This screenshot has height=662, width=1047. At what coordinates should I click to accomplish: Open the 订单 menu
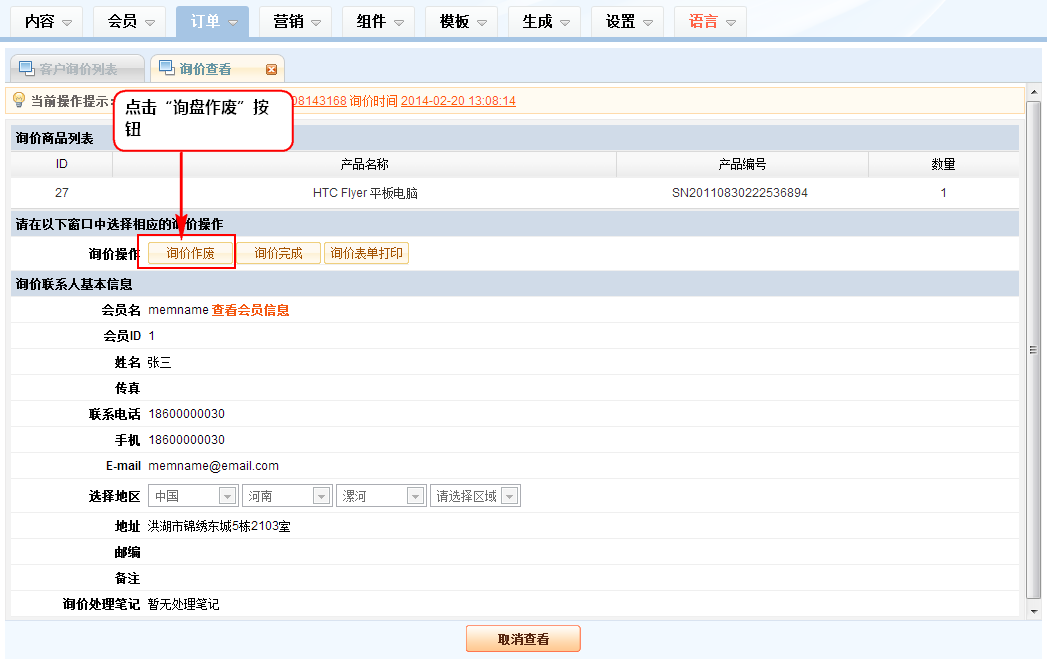[x=212, y=22]
